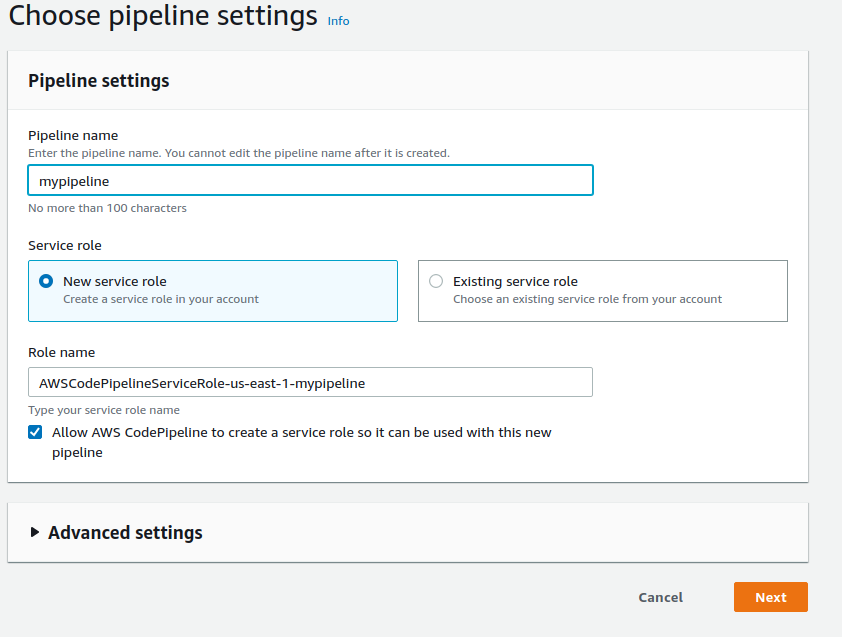This screenshot has width=842, height=637.
Task: Click the 'Type your service role name' hint
Action: [x=104, y=410]
